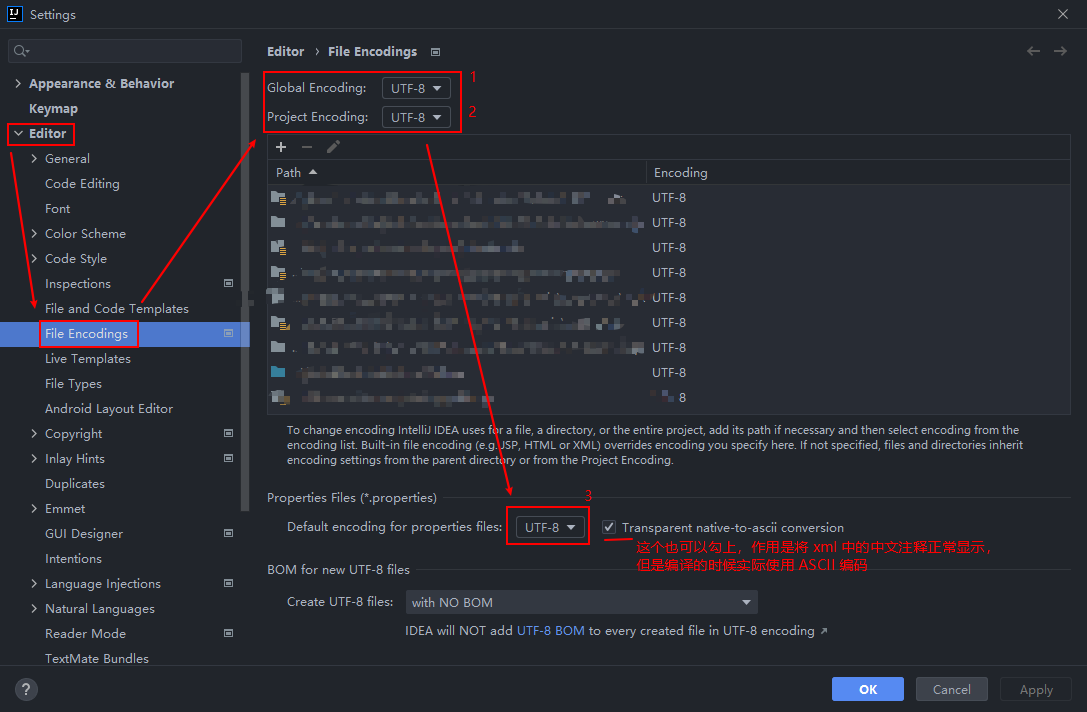Viewport: 1087px width, 712px height.
Task: Expand the Copyright node
Action: 34,433
